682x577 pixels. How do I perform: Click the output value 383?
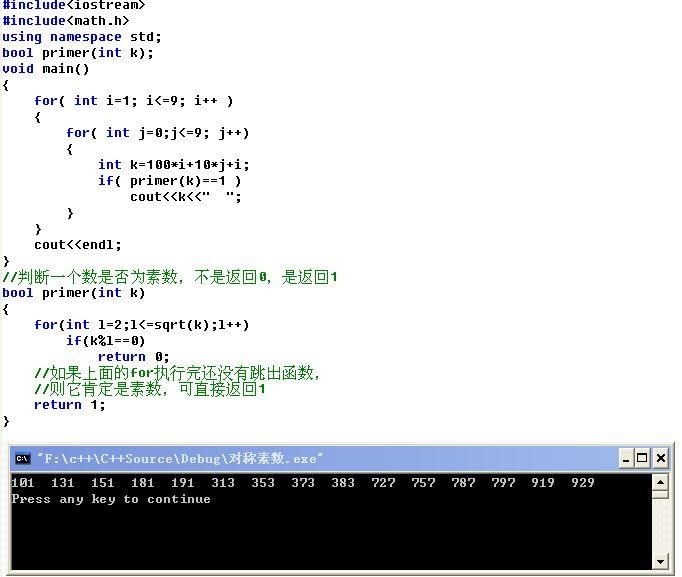coord(343,483)
